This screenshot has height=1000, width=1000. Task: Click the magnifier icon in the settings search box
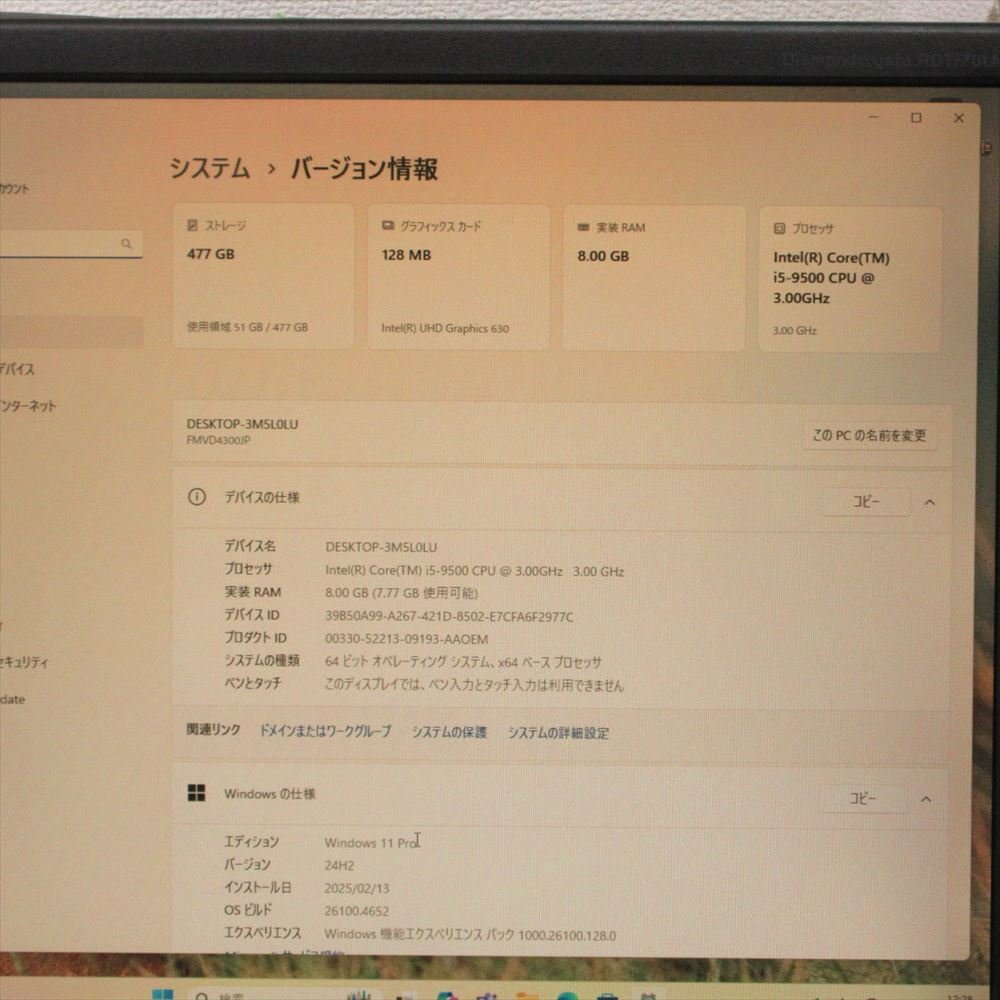click(126, 244)
